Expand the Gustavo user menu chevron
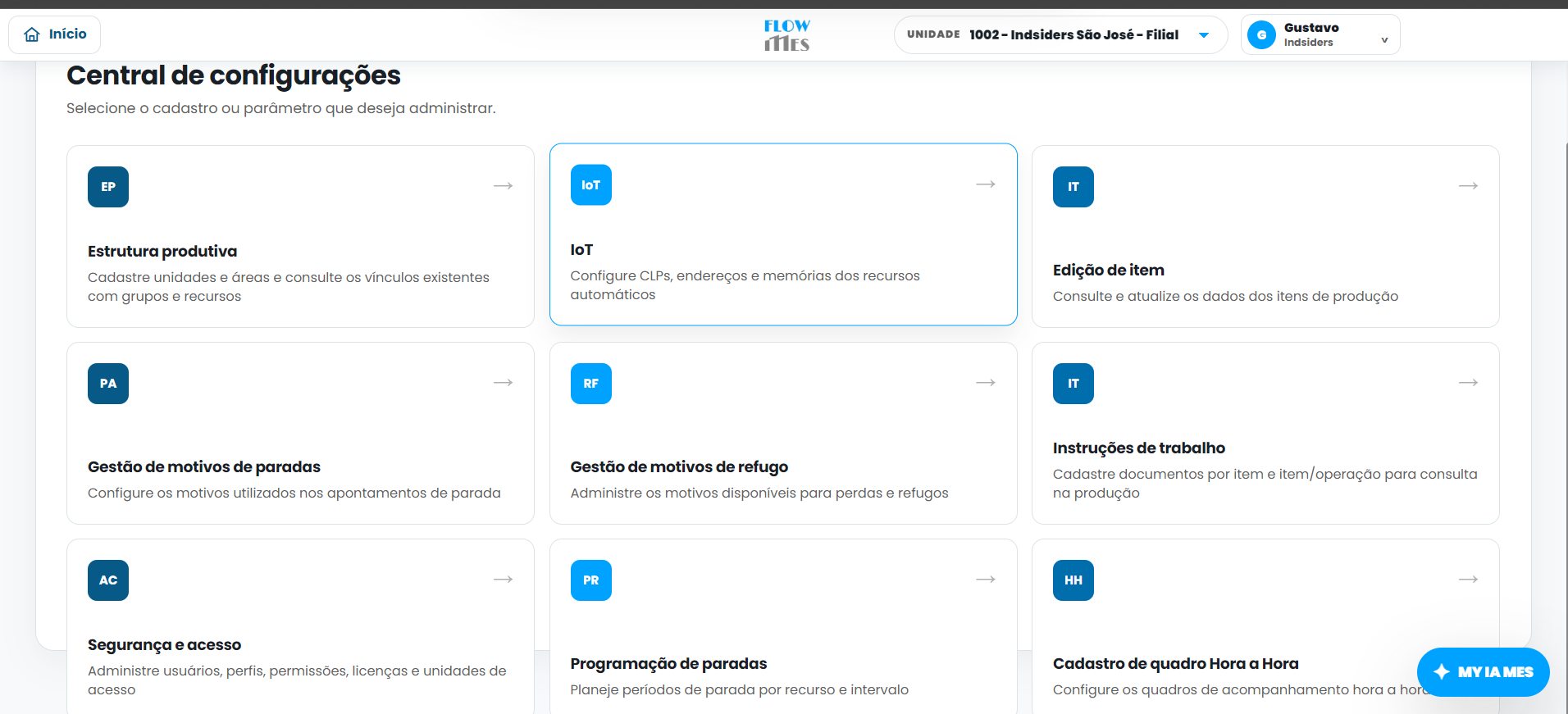This screenshot has width=1568, height=714. [x=1384, y=40]
